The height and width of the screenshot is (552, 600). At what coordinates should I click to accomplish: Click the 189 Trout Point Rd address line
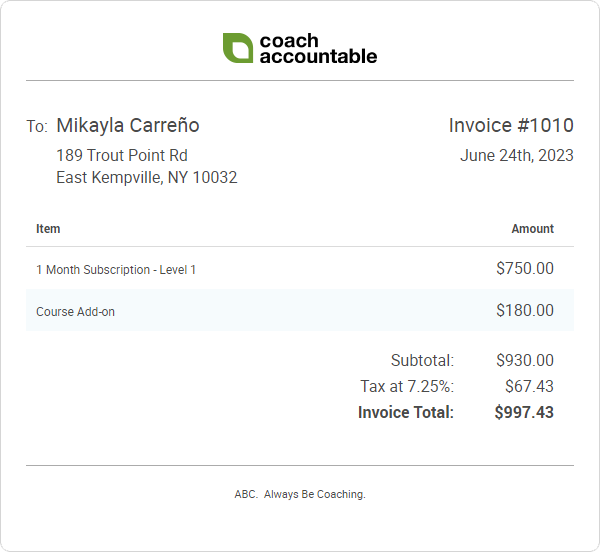[122, 155]
